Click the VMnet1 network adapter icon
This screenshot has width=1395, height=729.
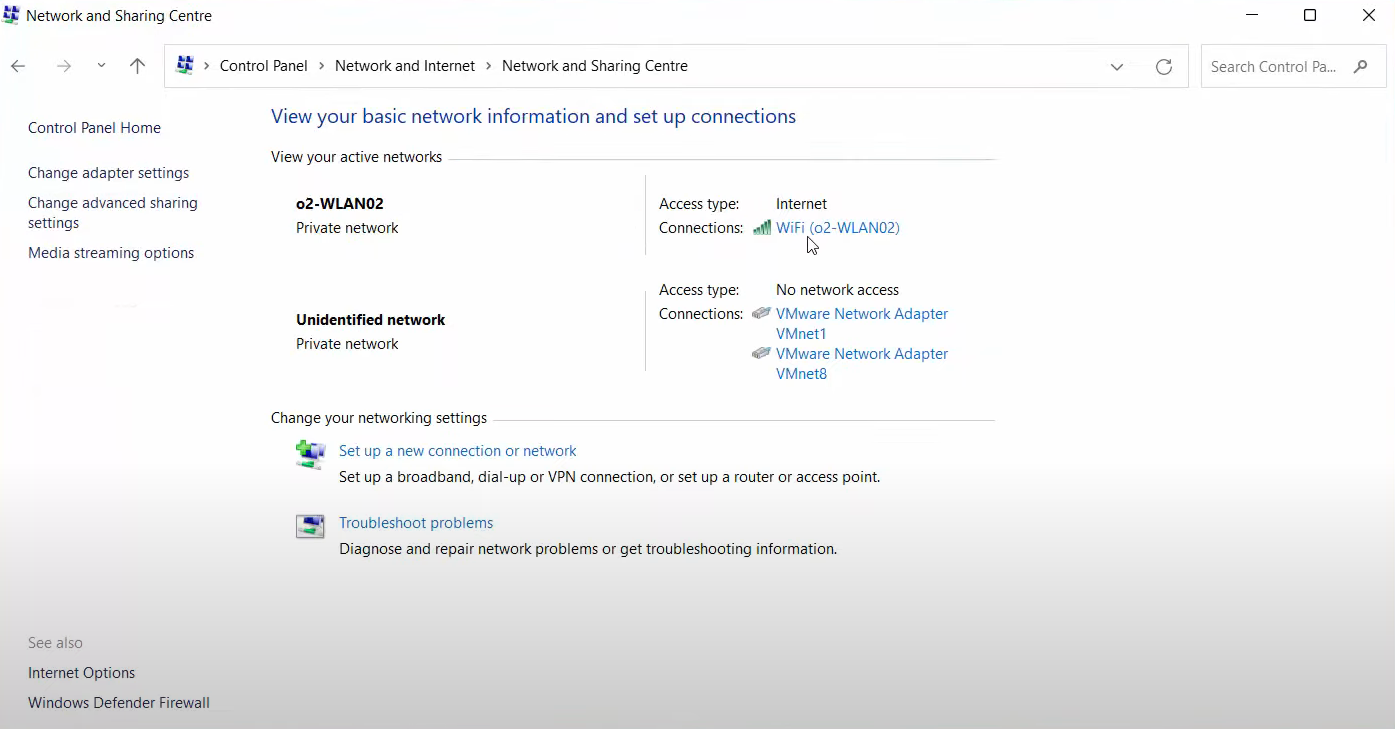point(762,314)
